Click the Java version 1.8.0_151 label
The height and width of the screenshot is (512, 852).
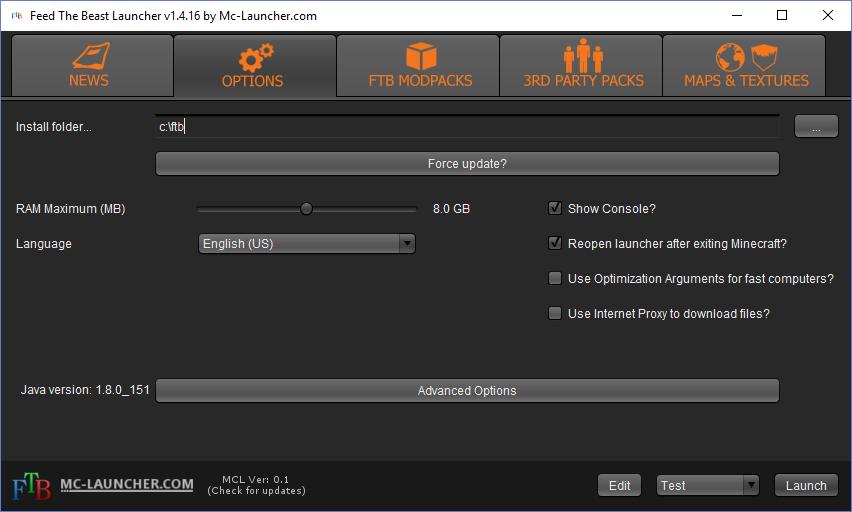[85, 390]
